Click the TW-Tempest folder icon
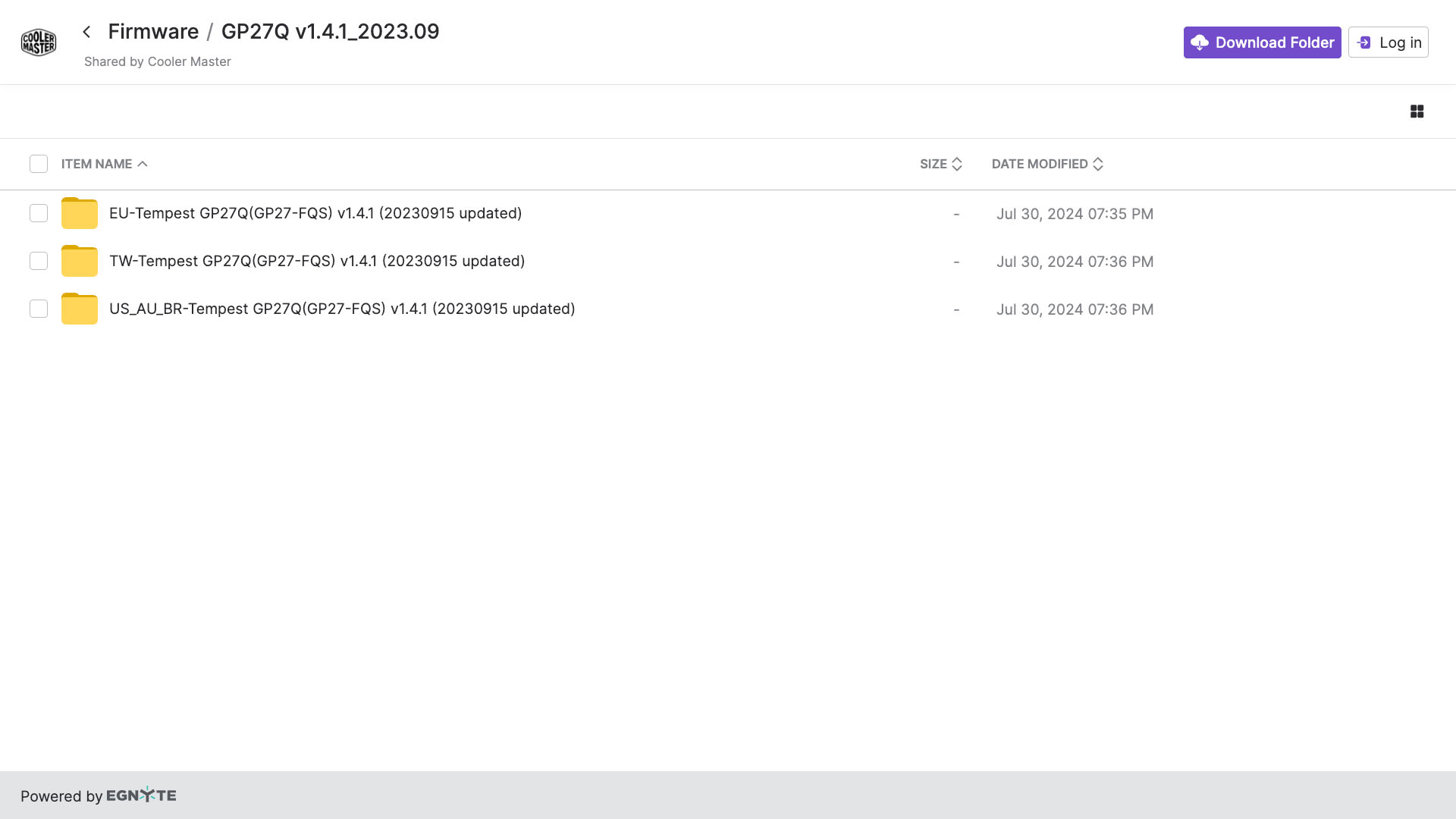 pos(80,262)
